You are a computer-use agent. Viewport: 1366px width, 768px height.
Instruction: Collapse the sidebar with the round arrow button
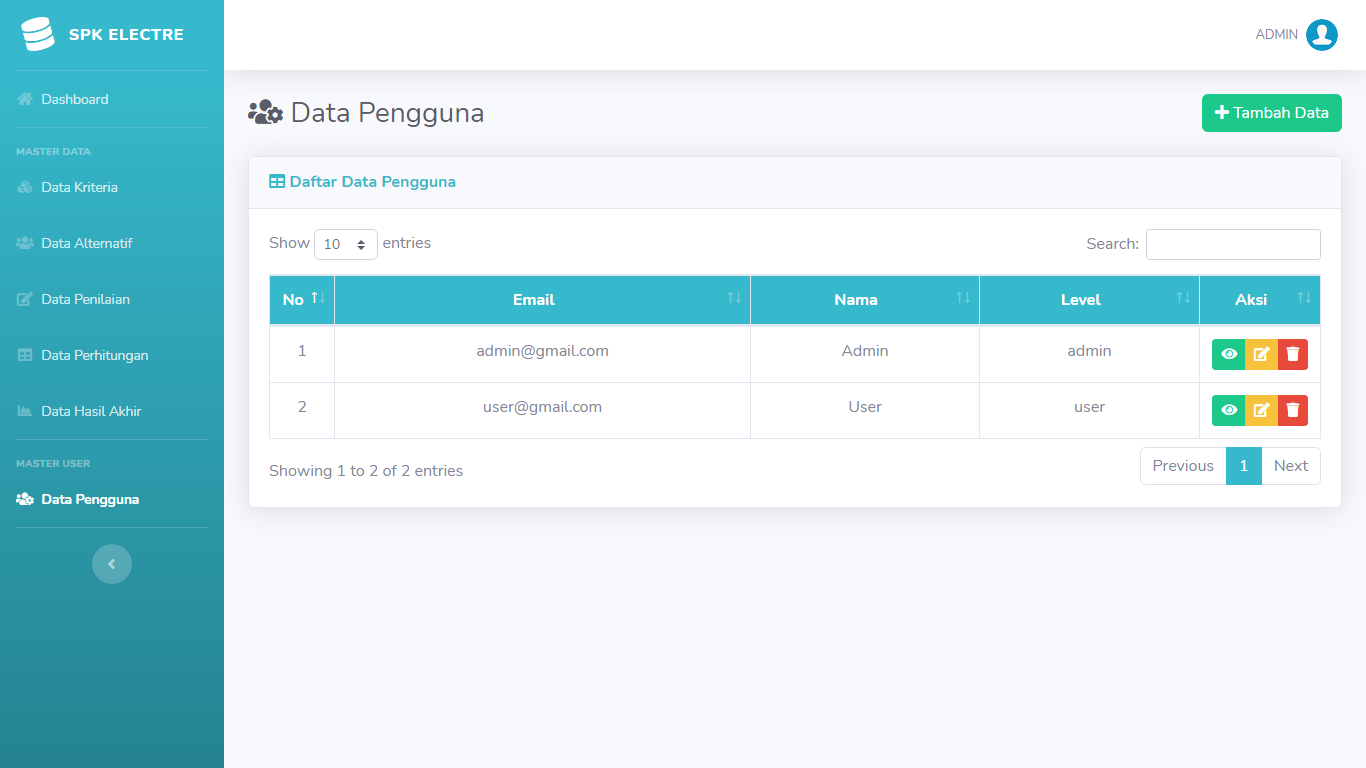click(112, 564)
